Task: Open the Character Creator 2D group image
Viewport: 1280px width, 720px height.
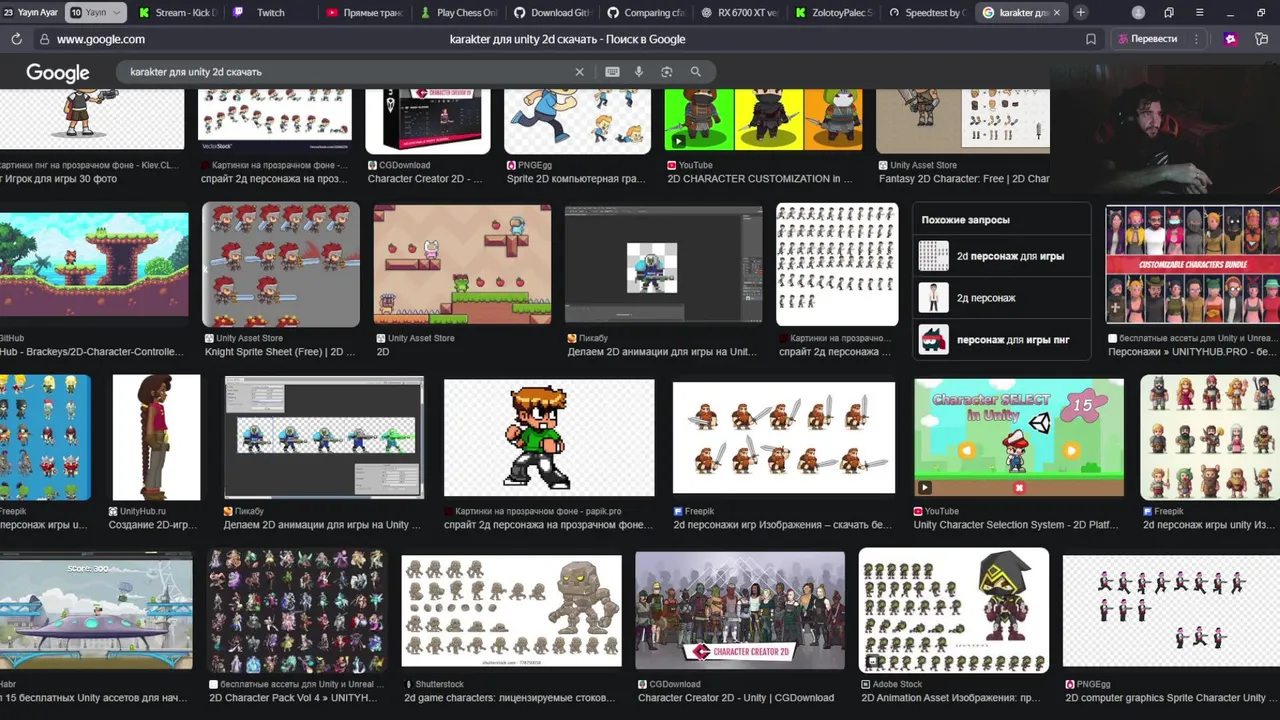Action: tap(740, 611)
